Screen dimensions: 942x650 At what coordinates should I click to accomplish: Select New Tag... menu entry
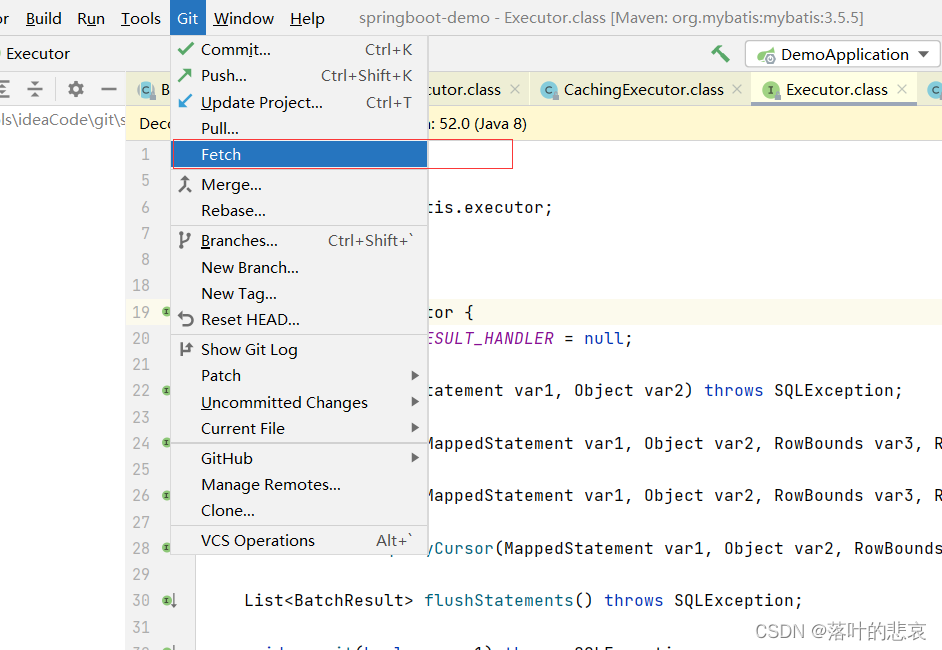coord(299,294)
